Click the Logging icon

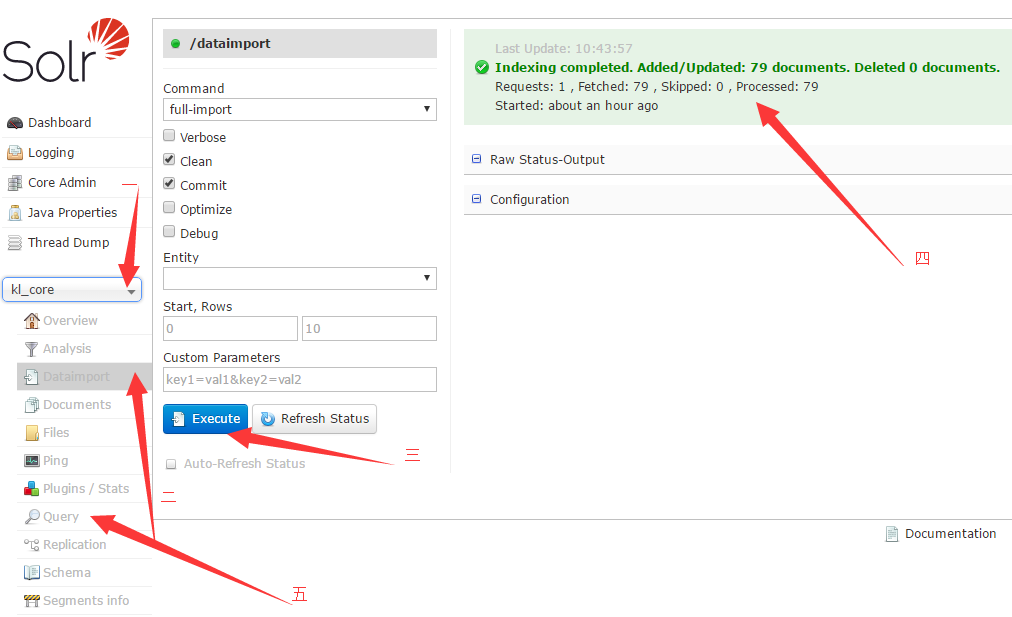15,153
